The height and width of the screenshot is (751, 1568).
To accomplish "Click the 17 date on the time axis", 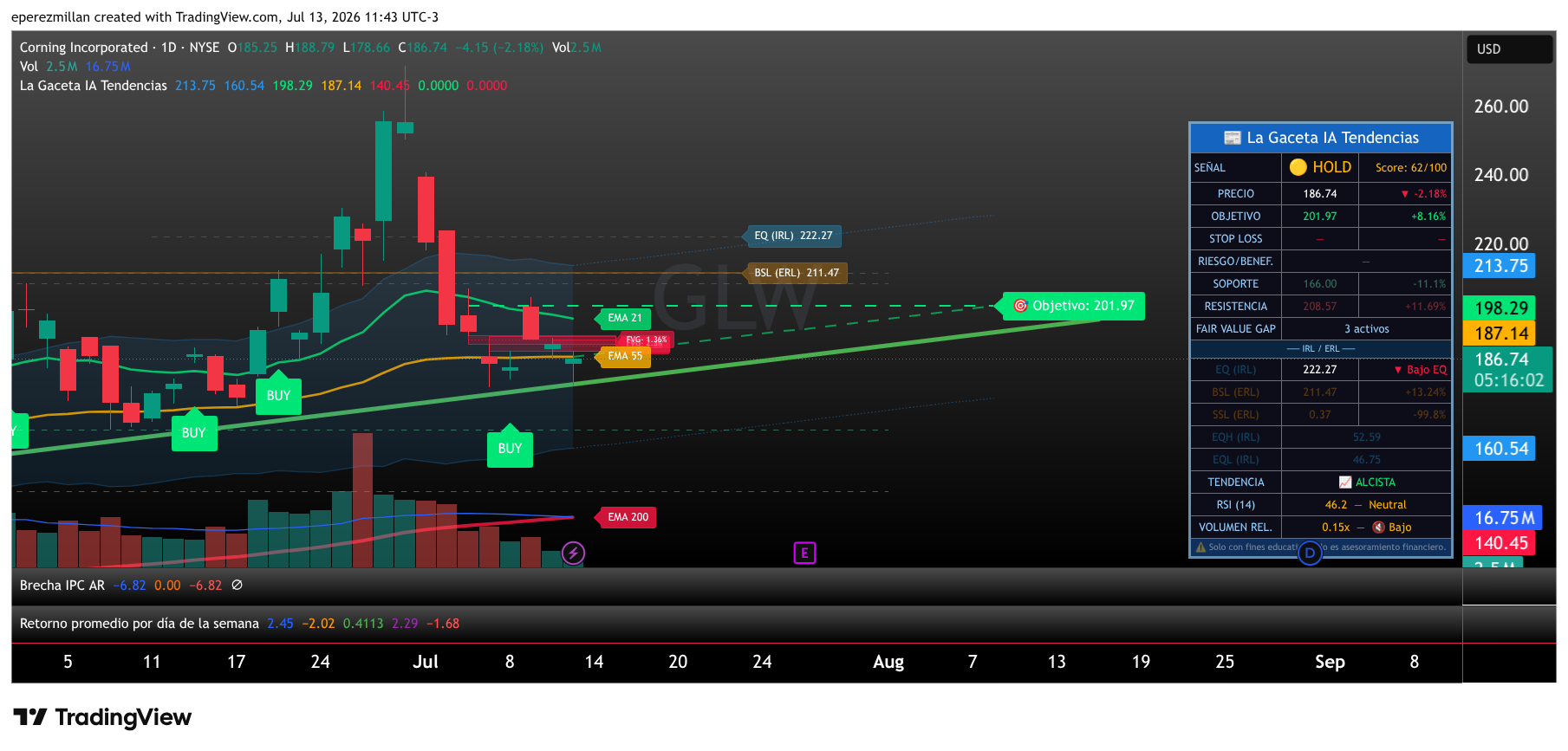I will click(x=236, y=662).
